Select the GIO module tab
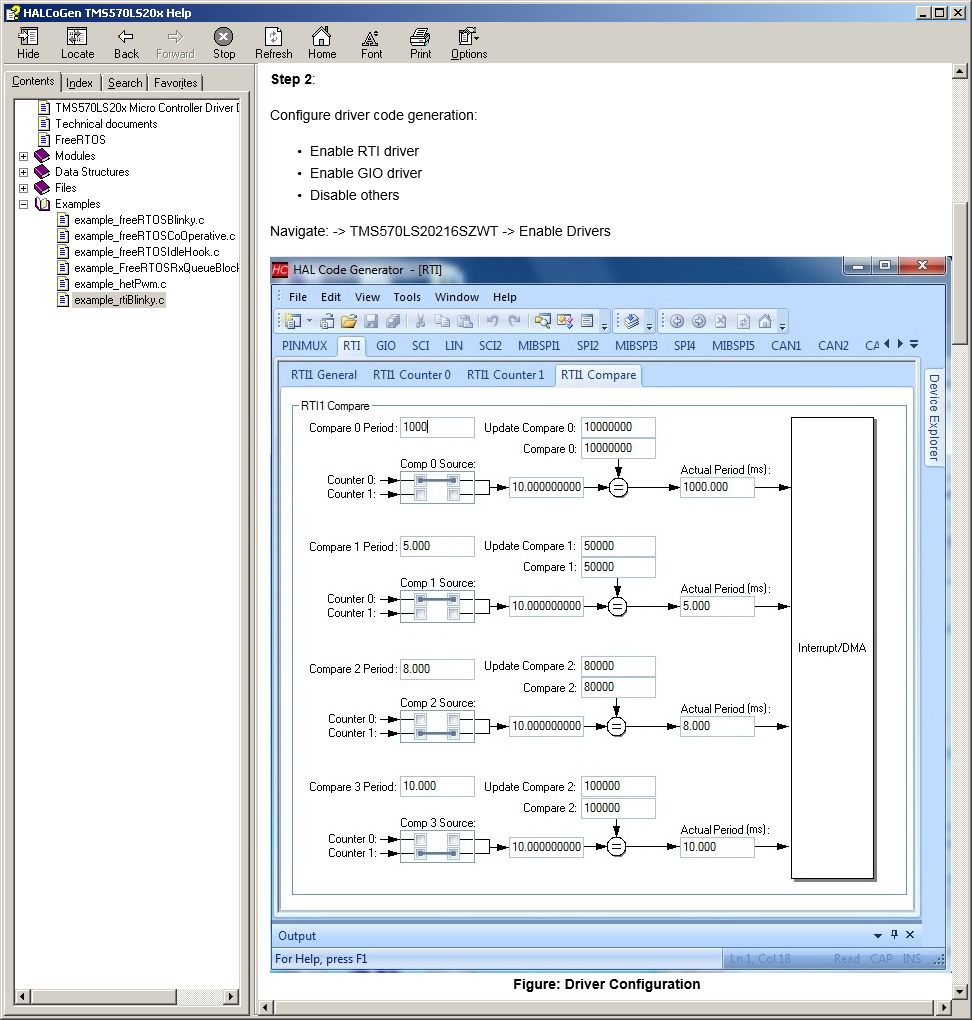The image size is (972, 1020). 386,345
